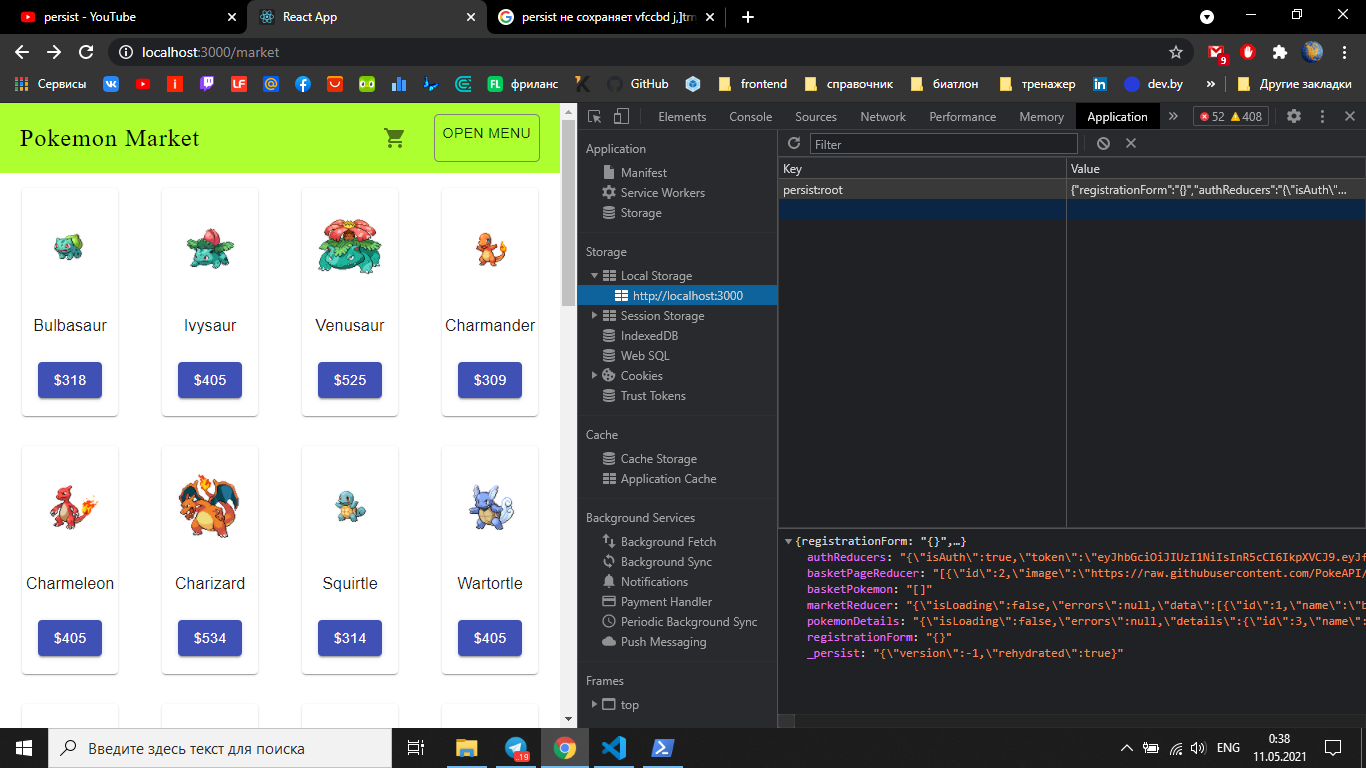Clear all storage entries icon
The height and width of the screenshot is (768, 1366).
(x=1103, y=144)
